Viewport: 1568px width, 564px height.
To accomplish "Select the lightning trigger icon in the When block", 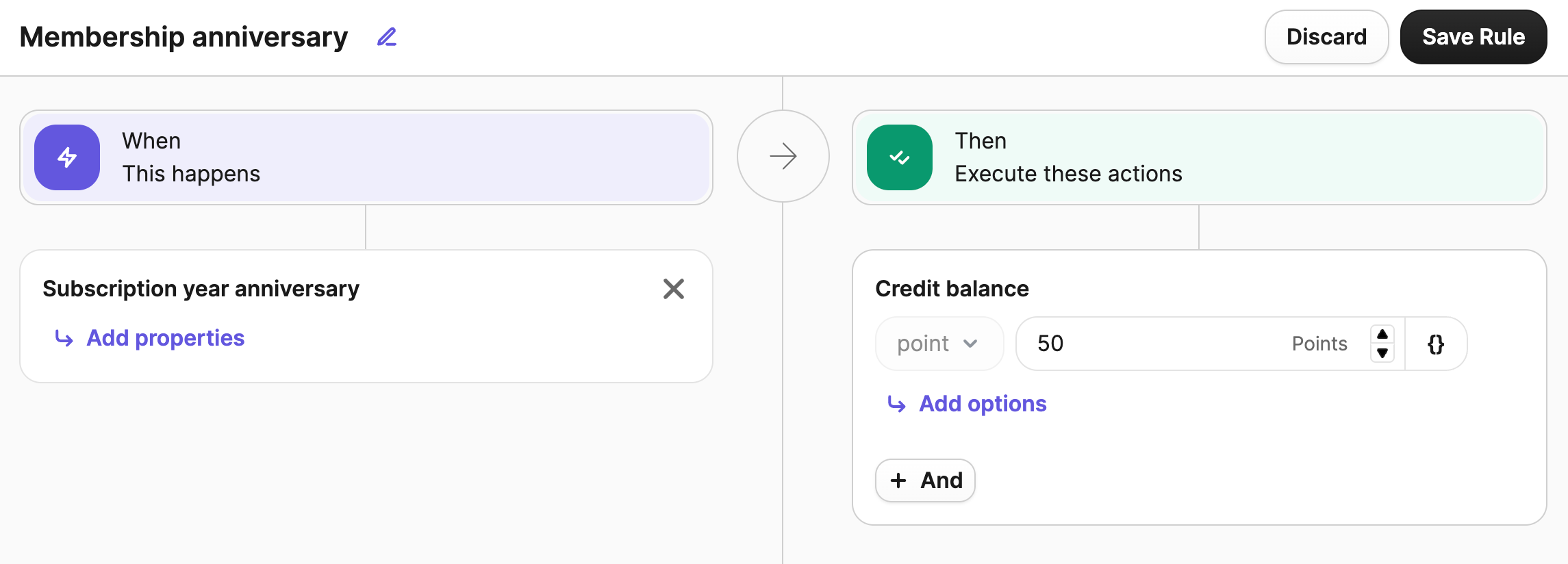I will click(x=66, y=157).
